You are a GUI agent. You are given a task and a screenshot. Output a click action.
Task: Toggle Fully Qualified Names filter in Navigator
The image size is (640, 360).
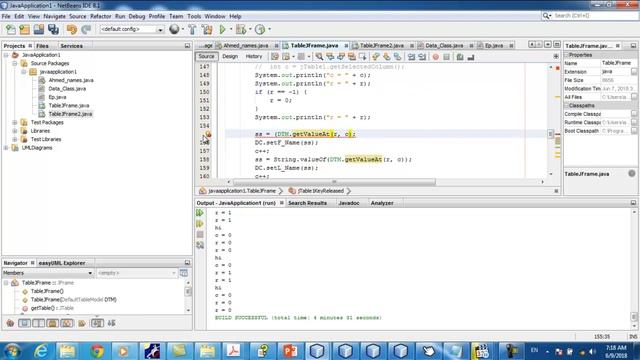[82, 323]
